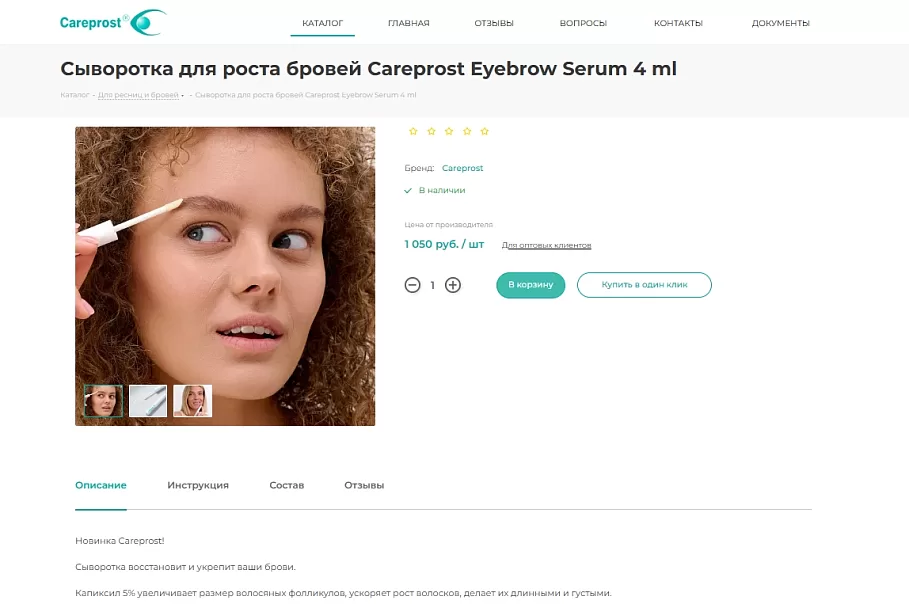
Task: Select the third rating star
Action: click(x=449, y=132)
